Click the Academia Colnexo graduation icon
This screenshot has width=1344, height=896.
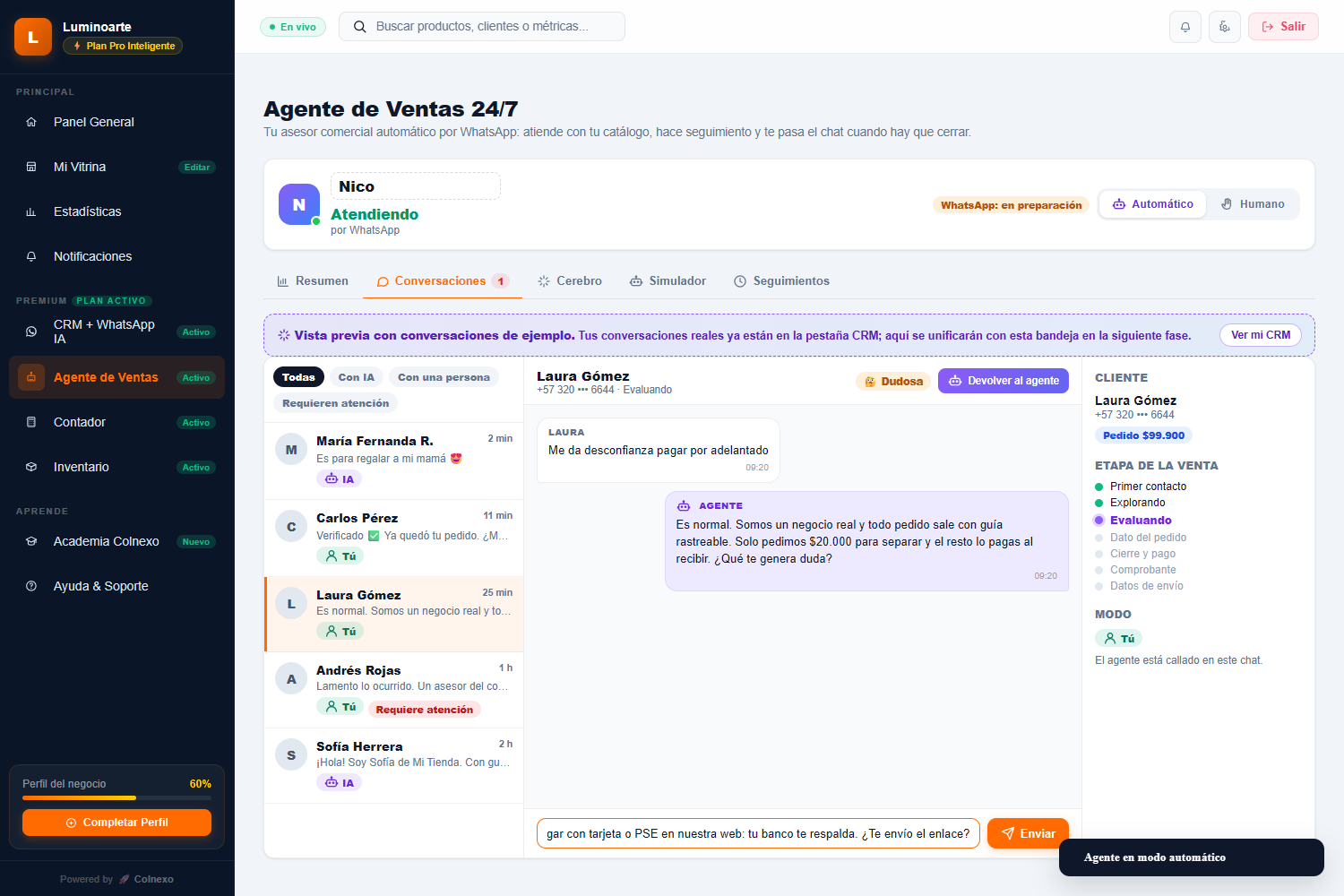pos(31,541)
